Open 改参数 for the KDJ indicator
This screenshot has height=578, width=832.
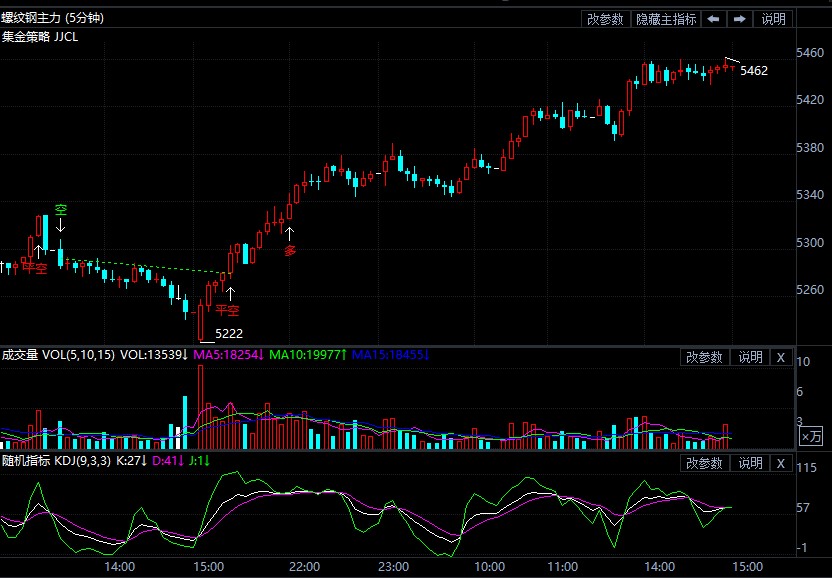[705, 463]
